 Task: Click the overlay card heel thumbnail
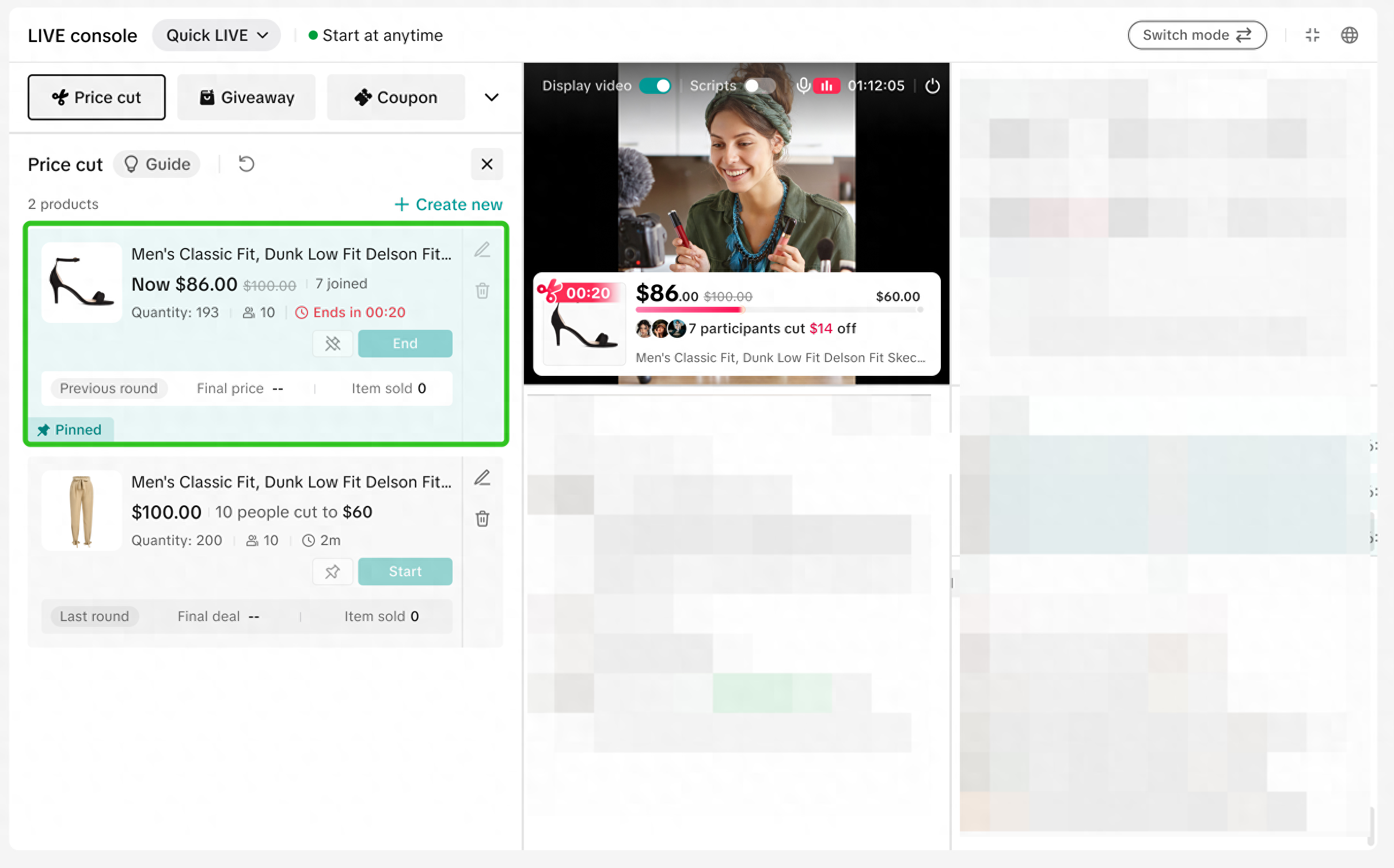click(584, 324)
